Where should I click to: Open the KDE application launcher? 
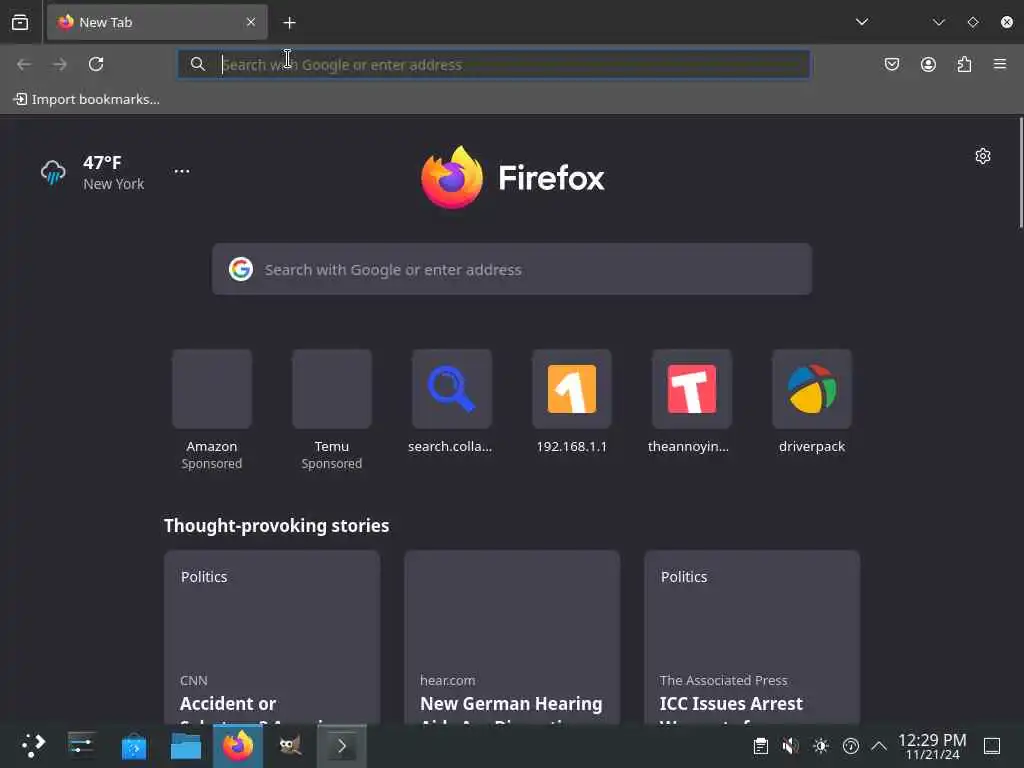(x=33, y=746)
